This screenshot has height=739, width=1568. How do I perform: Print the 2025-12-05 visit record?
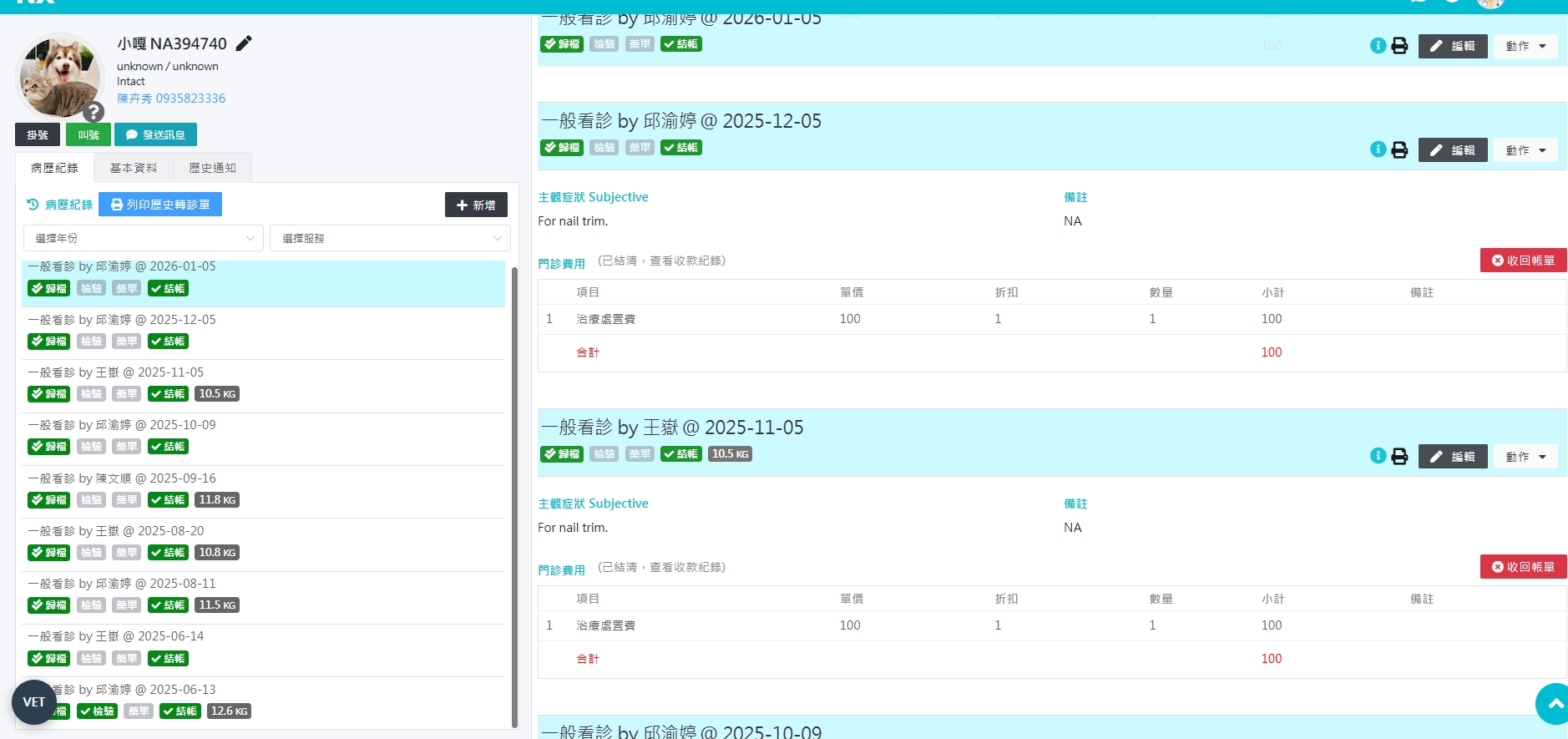pyautogui.click(x=1399, y=150)
